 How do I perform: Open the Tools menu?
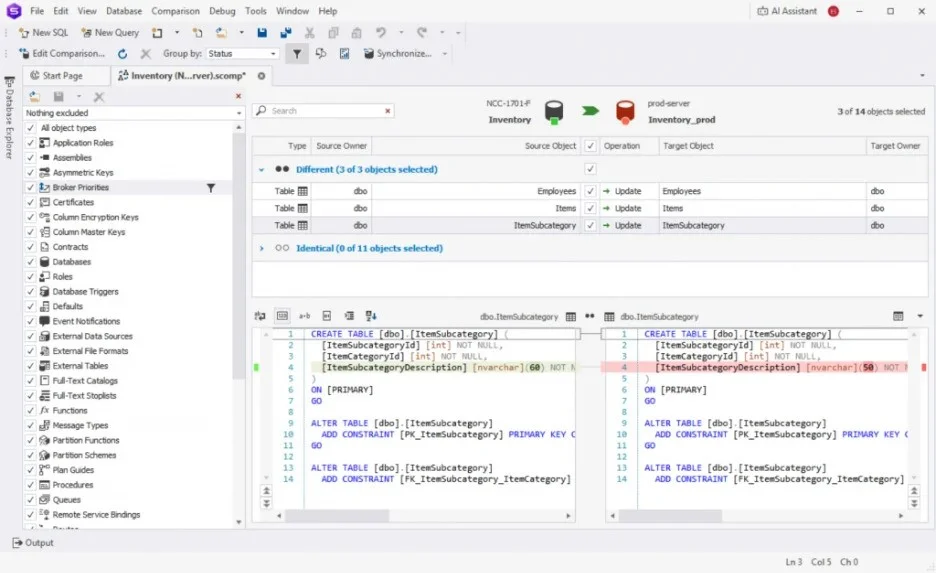pos(255,11)
